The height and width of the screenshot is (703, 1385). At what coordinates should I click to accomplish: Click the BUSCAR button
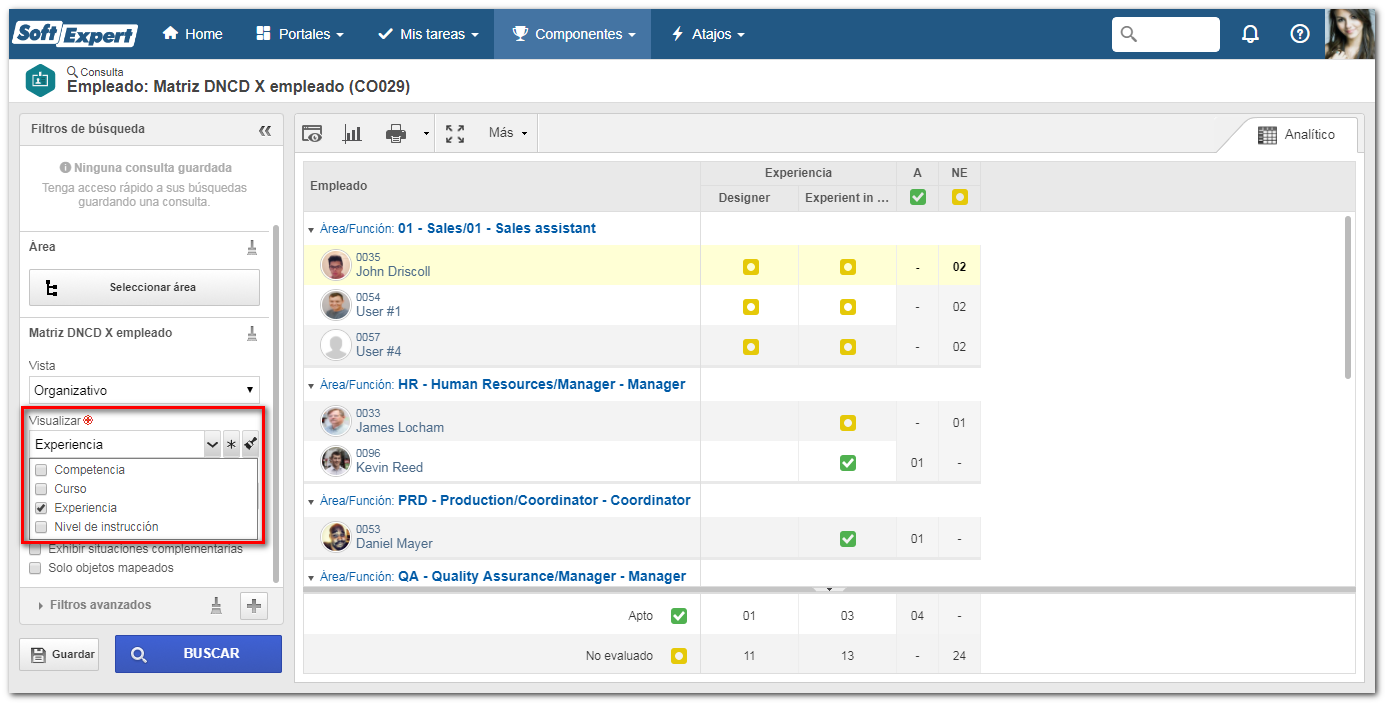(x=198, y=654)
